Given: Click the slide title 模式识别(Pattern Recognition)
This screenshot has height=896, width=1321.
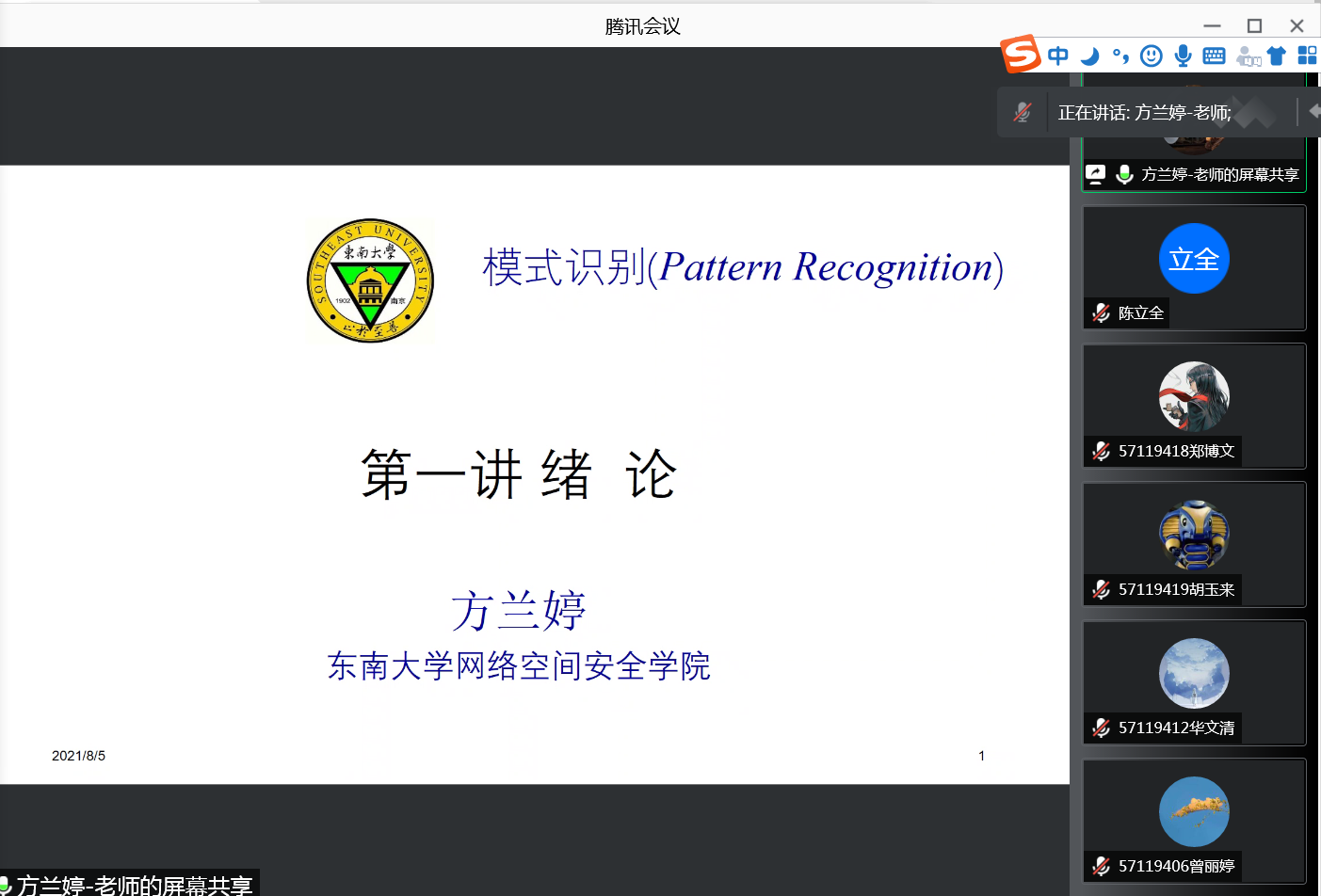Looking at the screenshot, I should (x=743, y=267).
